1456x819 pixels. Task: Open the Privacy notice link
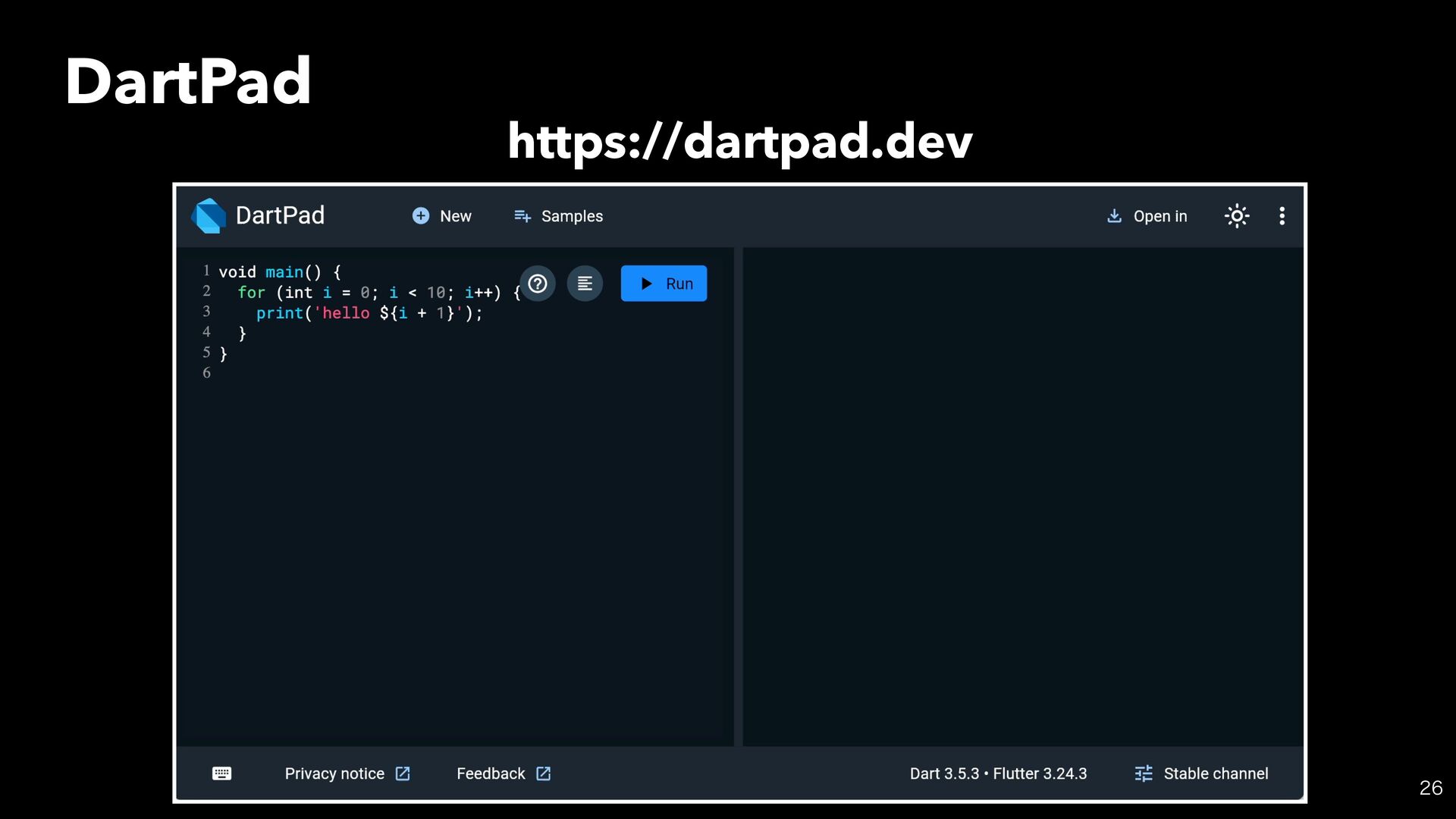(334, 773)
